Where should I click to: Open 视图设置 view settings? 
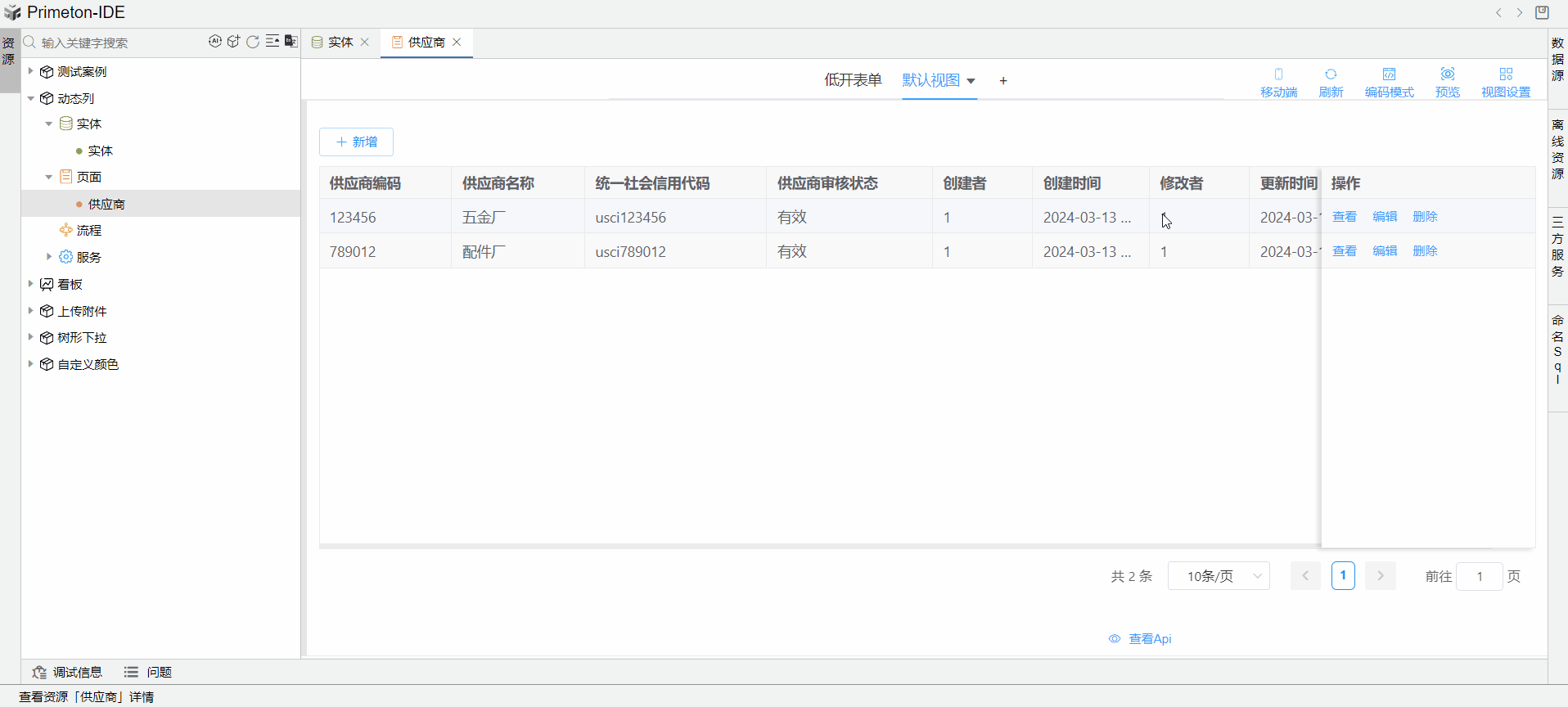click(1505, 82)
